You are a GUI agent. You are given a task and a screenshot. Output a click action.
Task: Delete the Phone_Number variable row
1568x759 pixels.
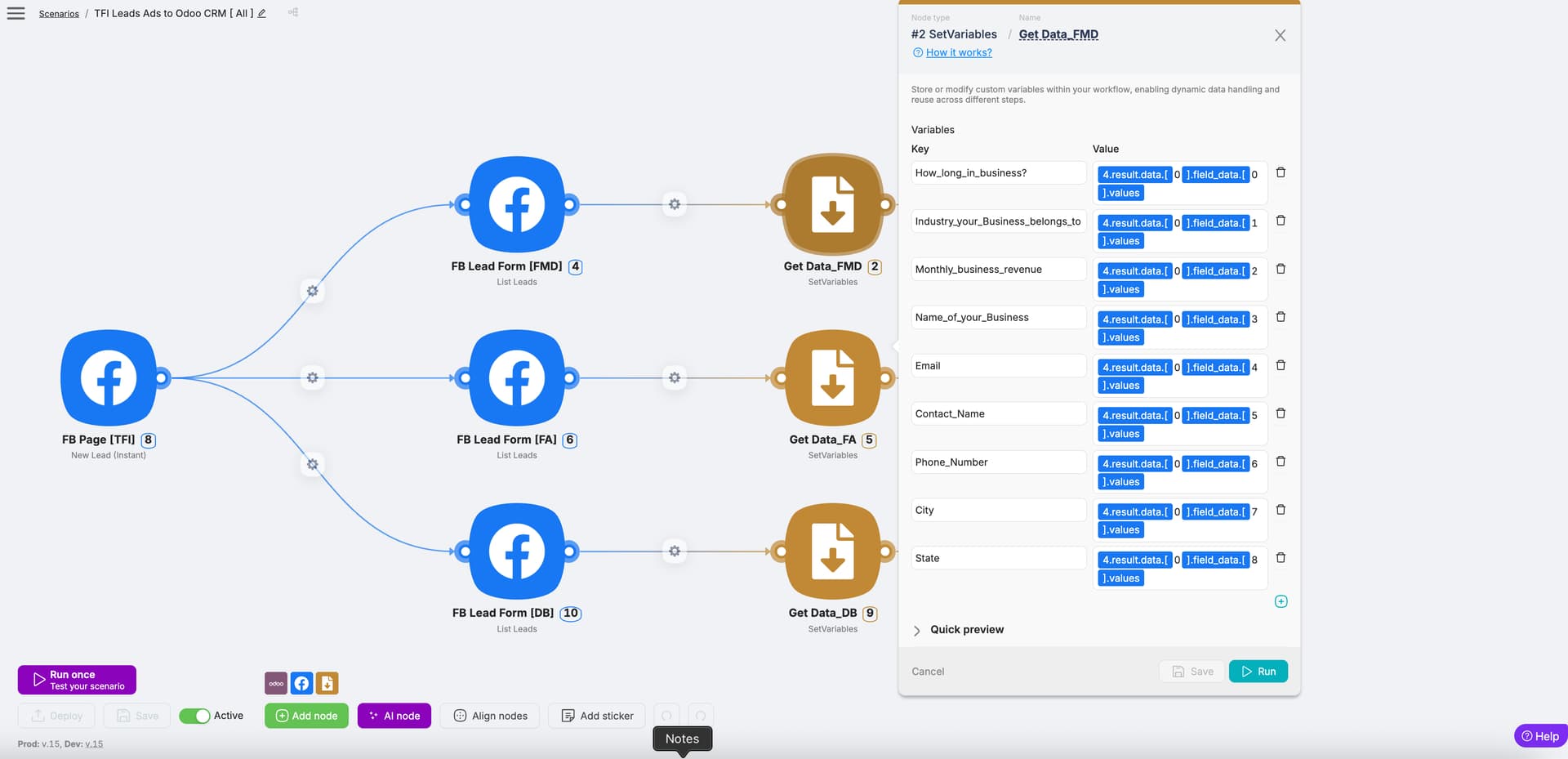pos(1281,462)
